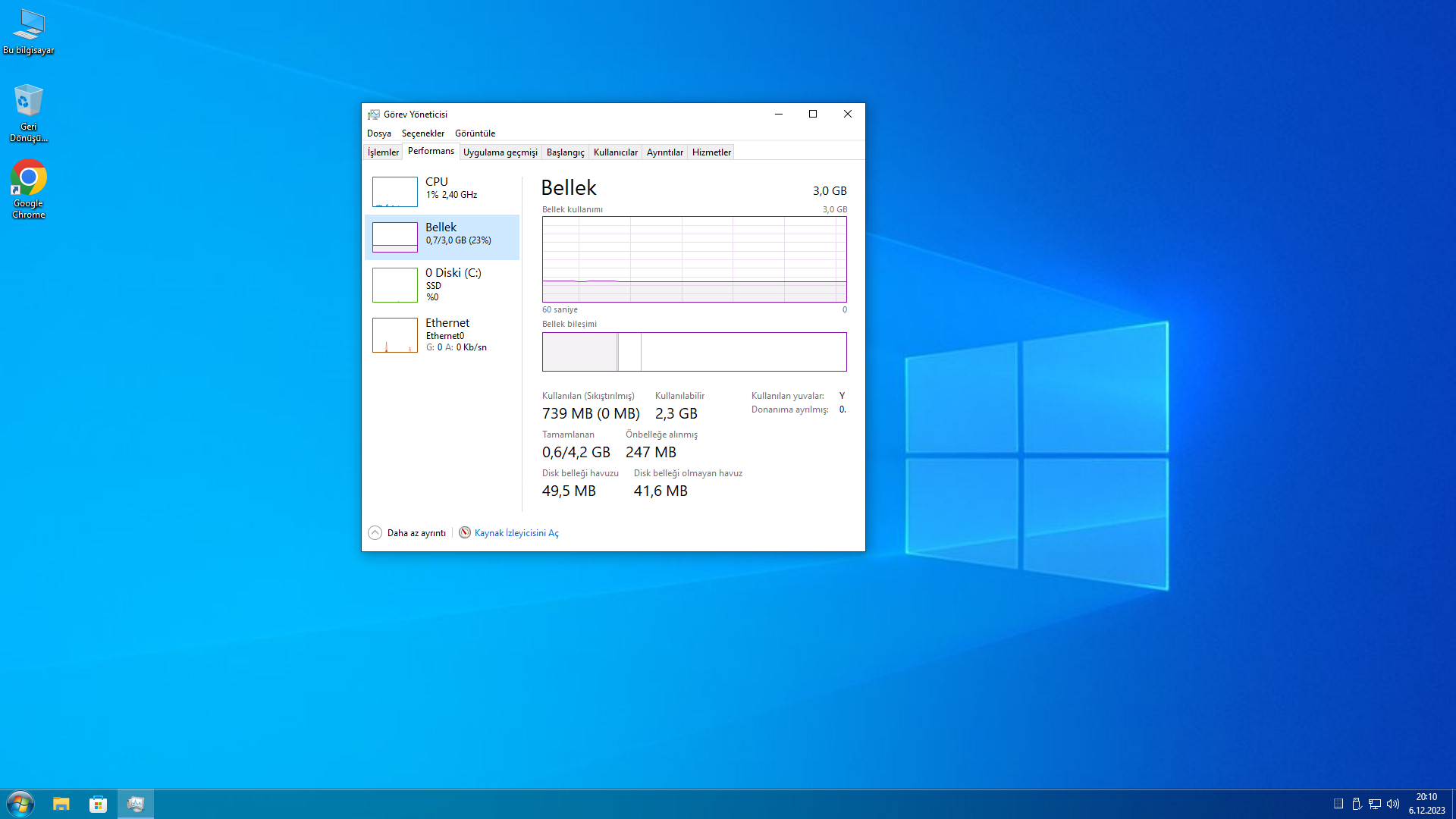Viewport: 1456px width, 819px height.
Task: Select the Bellek mini graph thumbnail
Action: tap(394, 237)
